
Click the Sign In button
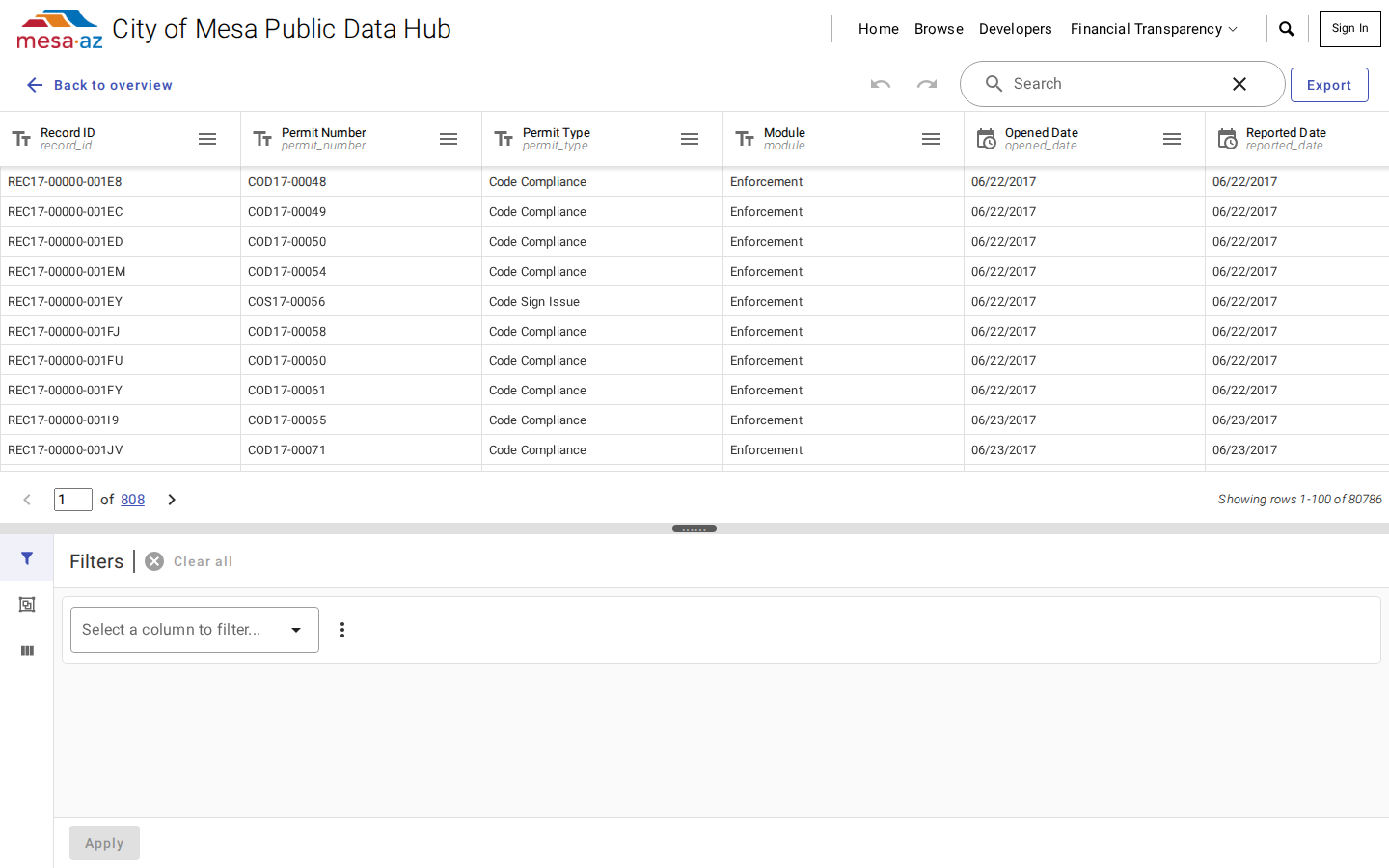(1350, 29)
